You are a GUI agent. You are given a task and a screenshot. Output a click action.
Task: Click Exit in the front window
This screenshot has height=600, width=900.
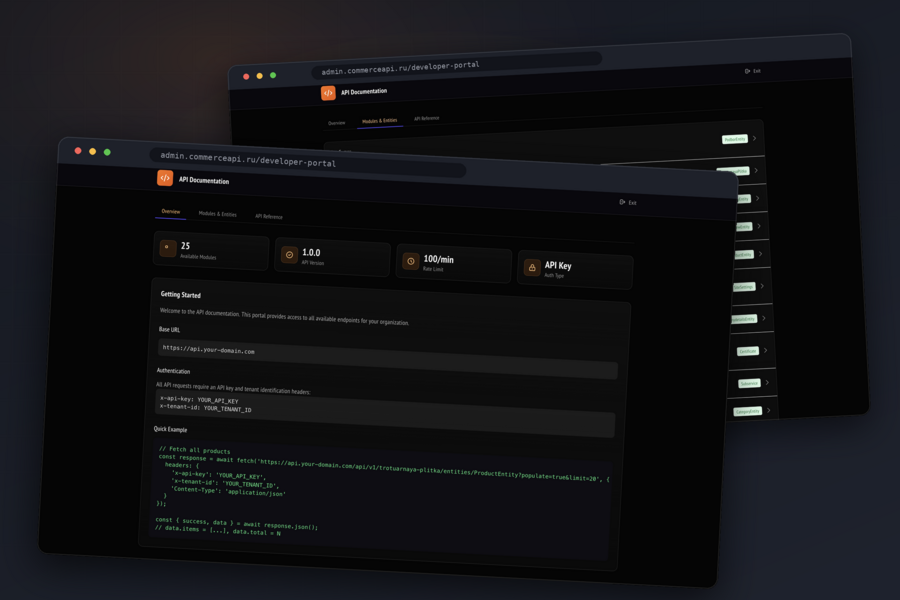pos(628,202)
